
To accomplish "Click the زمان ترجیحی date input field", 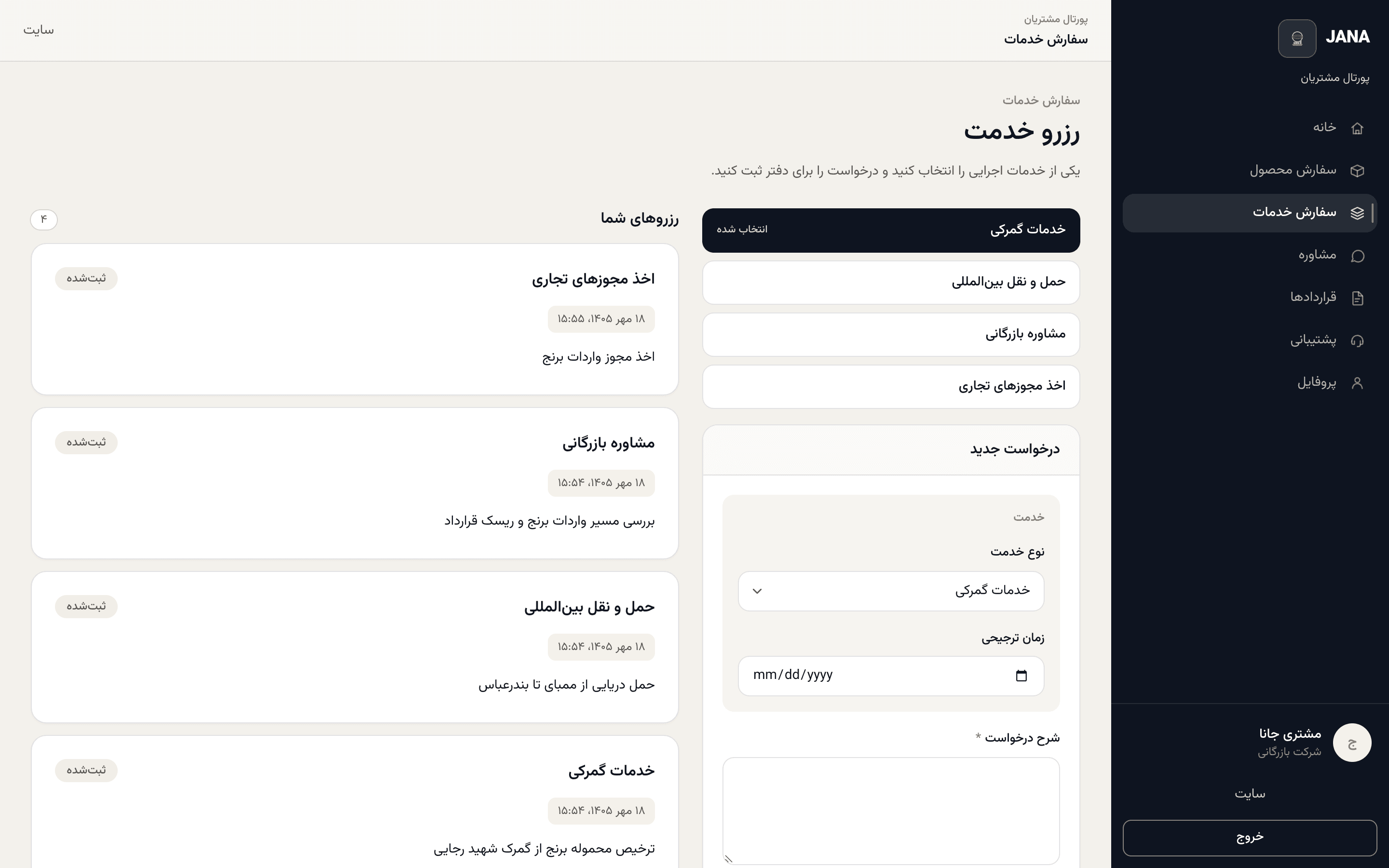I will coord(891,676).
